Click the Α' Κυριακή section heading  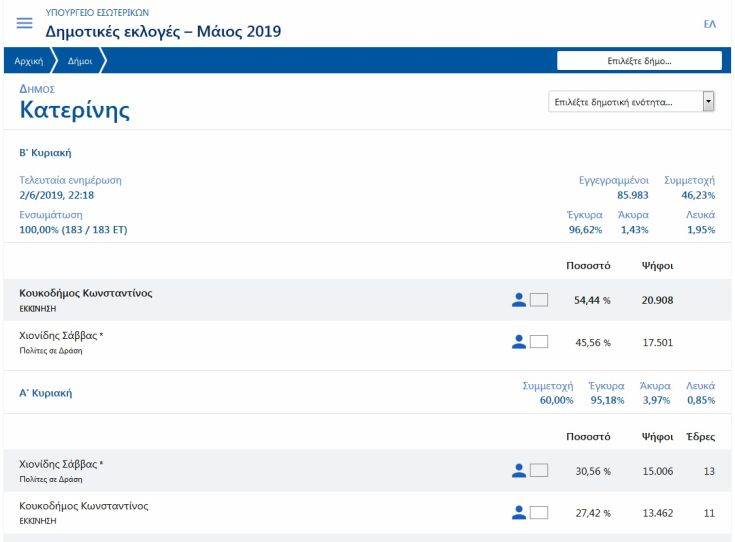point(45,393)
